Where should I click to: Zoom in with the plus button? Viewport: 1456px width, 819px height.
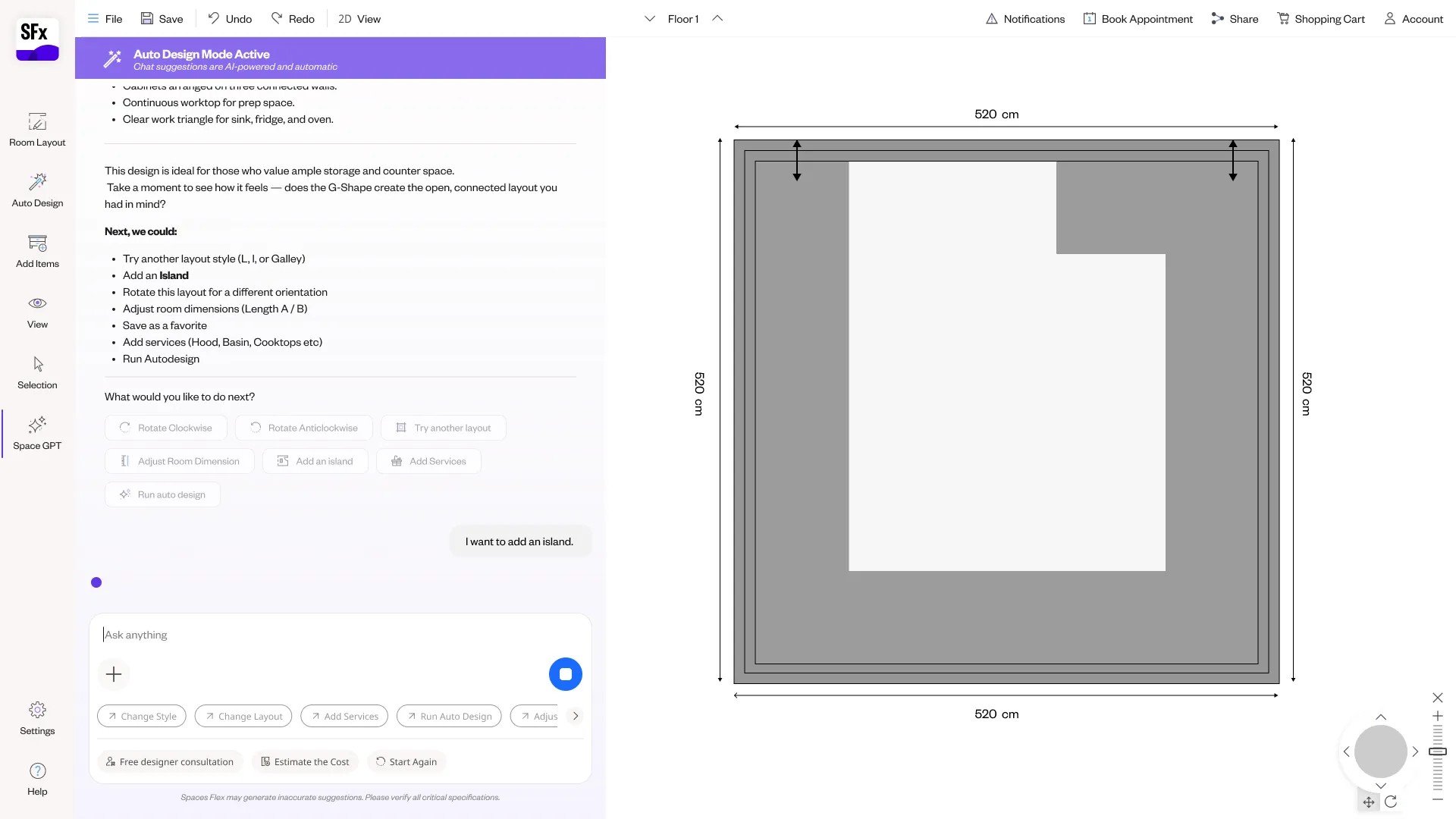(x=1438, y=716)
